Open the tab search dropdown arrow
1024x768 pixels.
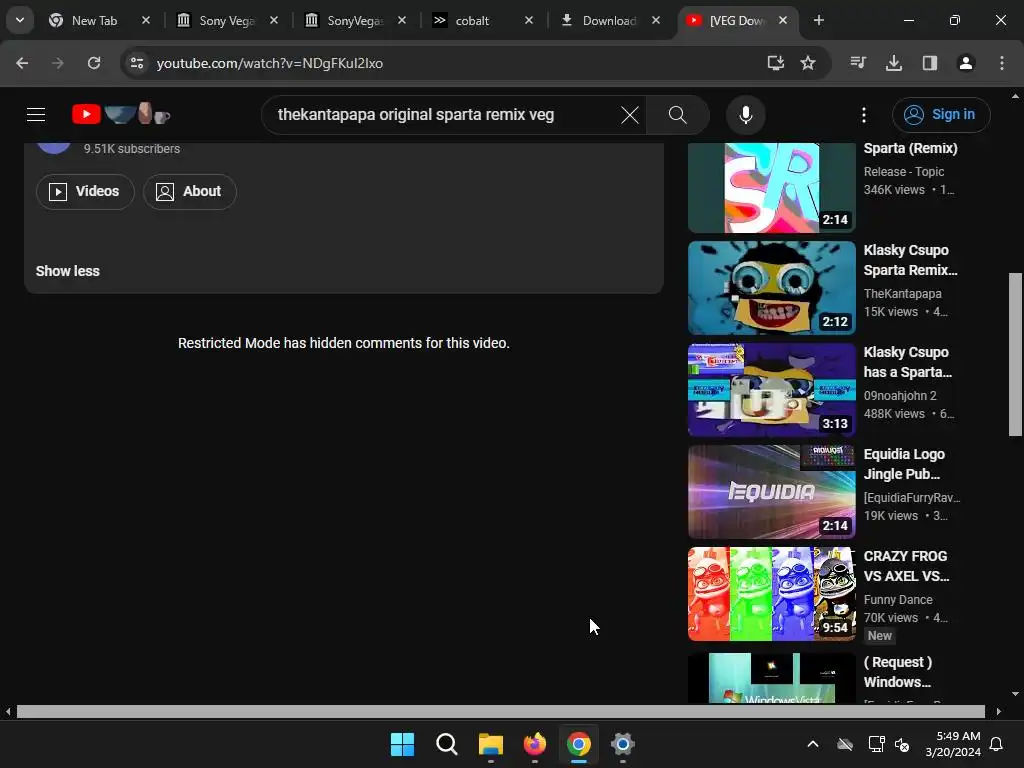(20, 20)
